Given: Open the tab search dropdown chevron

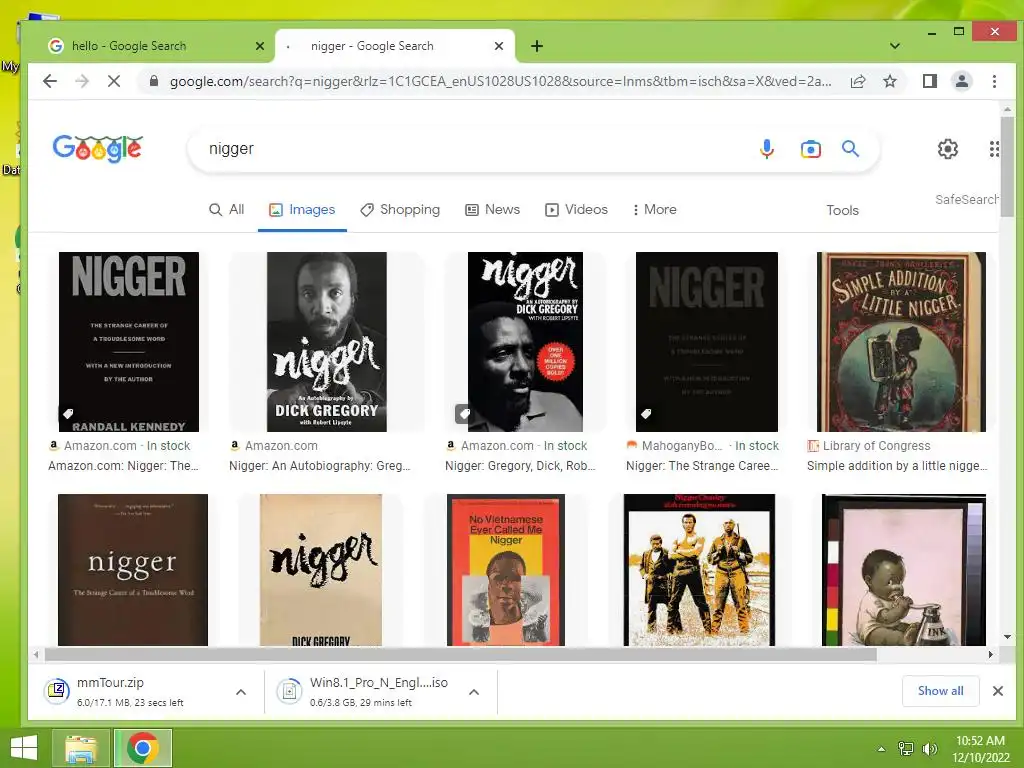Looking at the screenshot, I should pyautogui.click(x=895, y=46).
